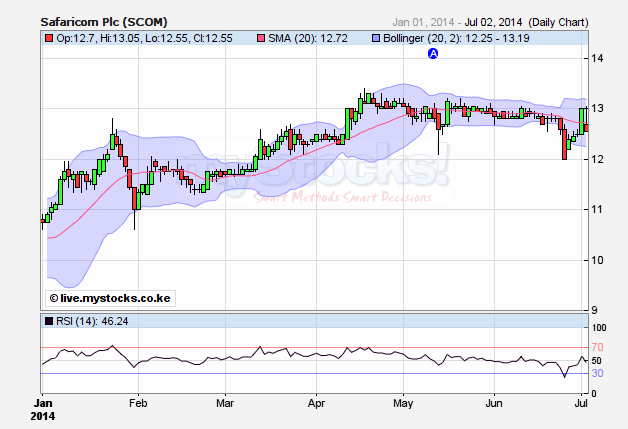Image resolution: width=628 pixels, height=429 pixels.
Task: Click the Apr label on time axis
Action: pos(317,403)
